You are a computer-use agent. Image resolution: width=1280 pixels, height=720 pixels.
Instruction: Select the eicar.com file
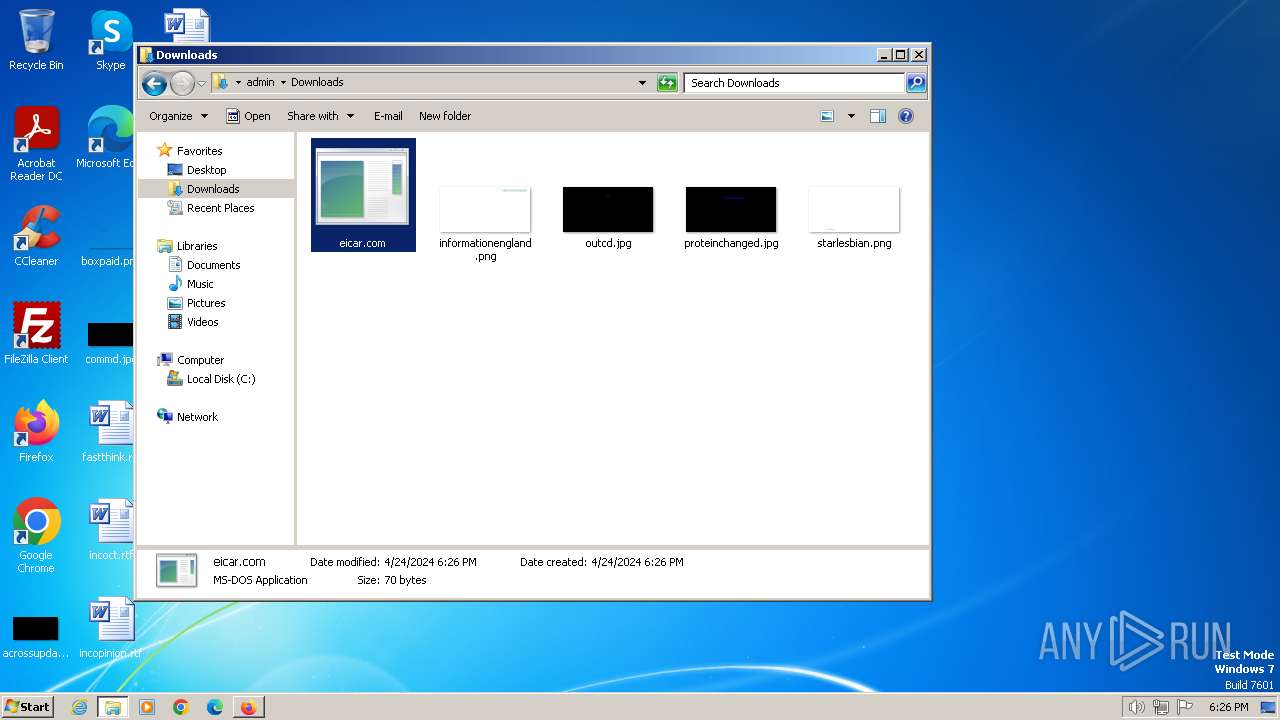click(x=363, y=195)
